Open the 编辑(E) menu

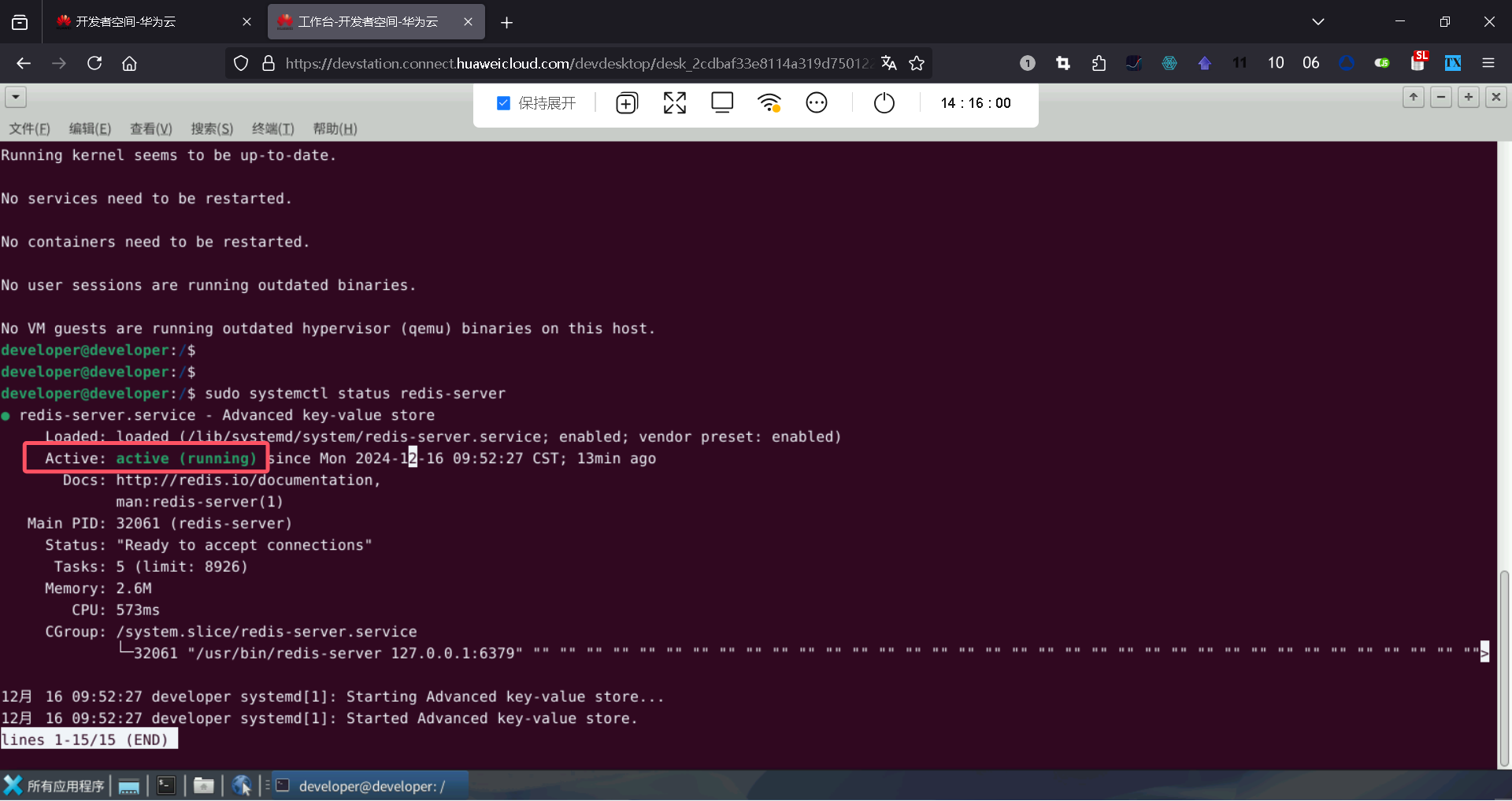pos(90,128)
